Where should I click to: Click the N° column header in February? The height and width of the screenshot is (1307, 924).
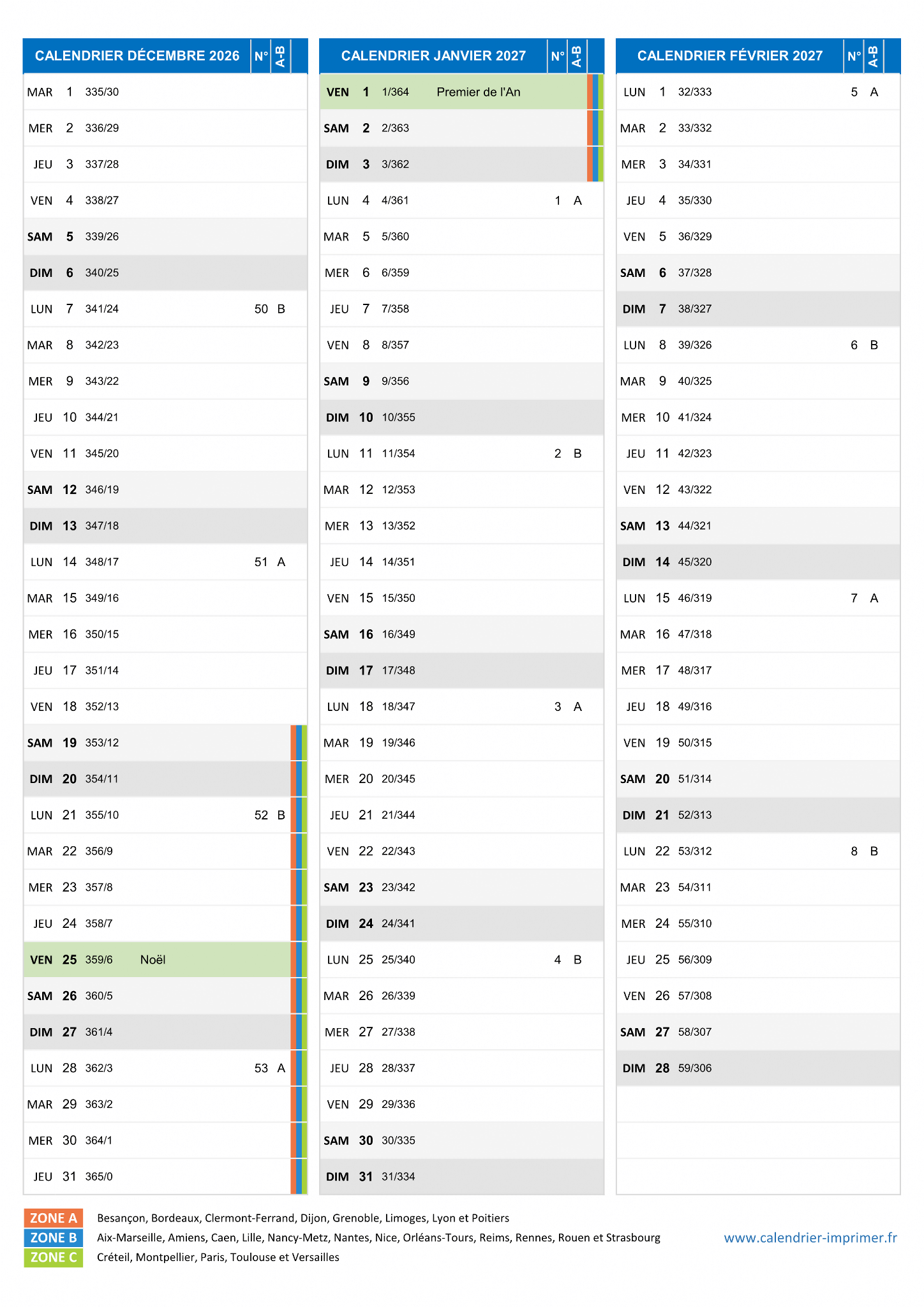854,56
